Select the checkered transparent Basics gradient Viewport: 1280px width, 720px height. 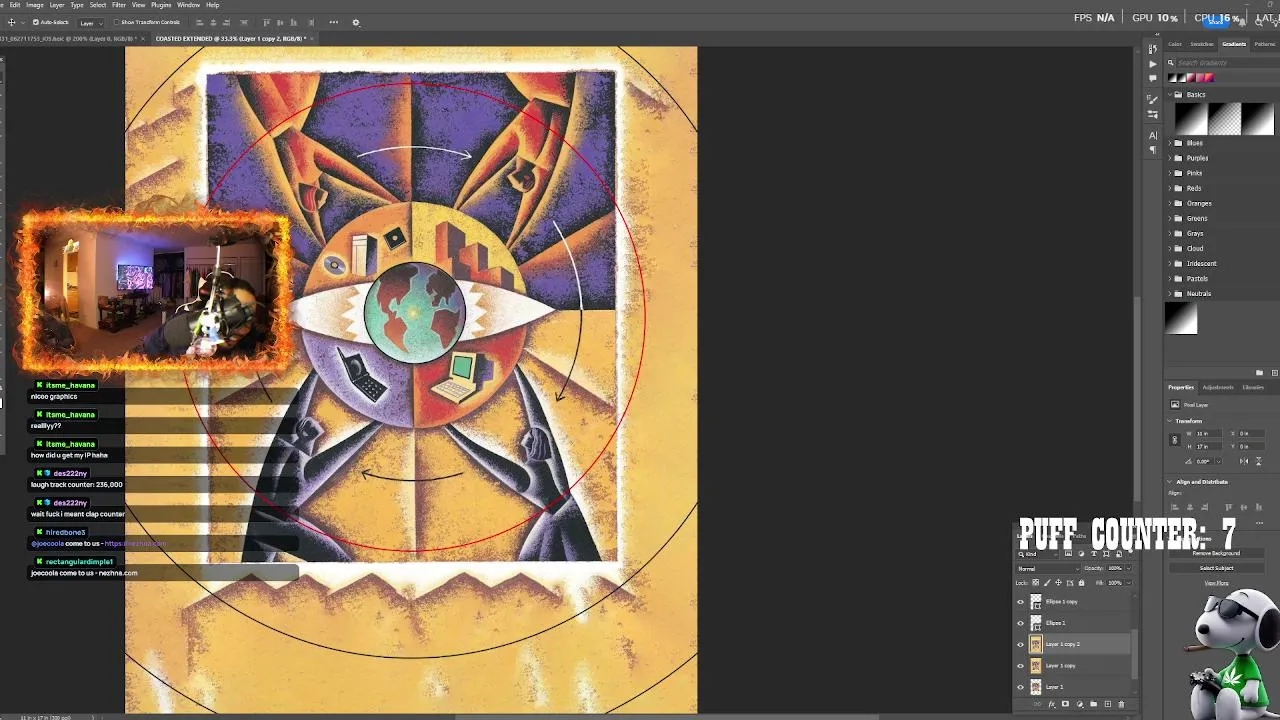tap(1225, 119)
